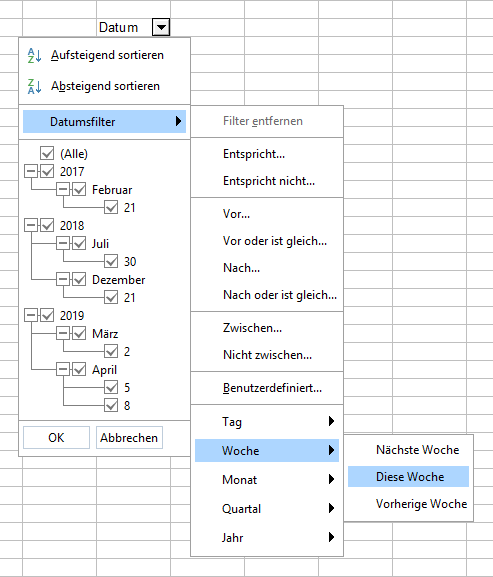Open the Monat submenu arrow
This screenshot has height=577, width=493.
point(331,479)
